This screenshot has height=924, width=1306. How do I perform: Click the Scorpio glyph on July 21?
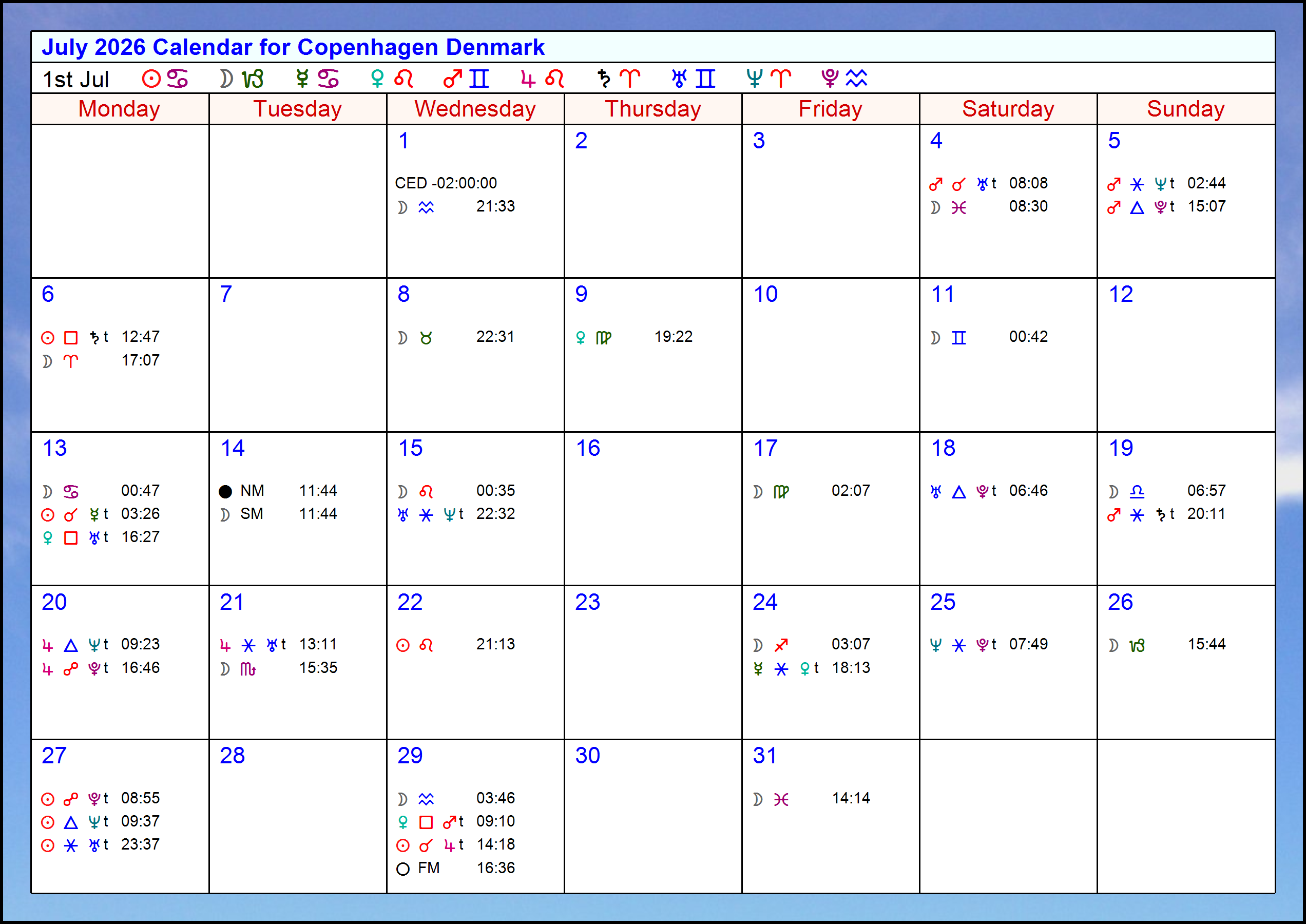click(248, 669)
